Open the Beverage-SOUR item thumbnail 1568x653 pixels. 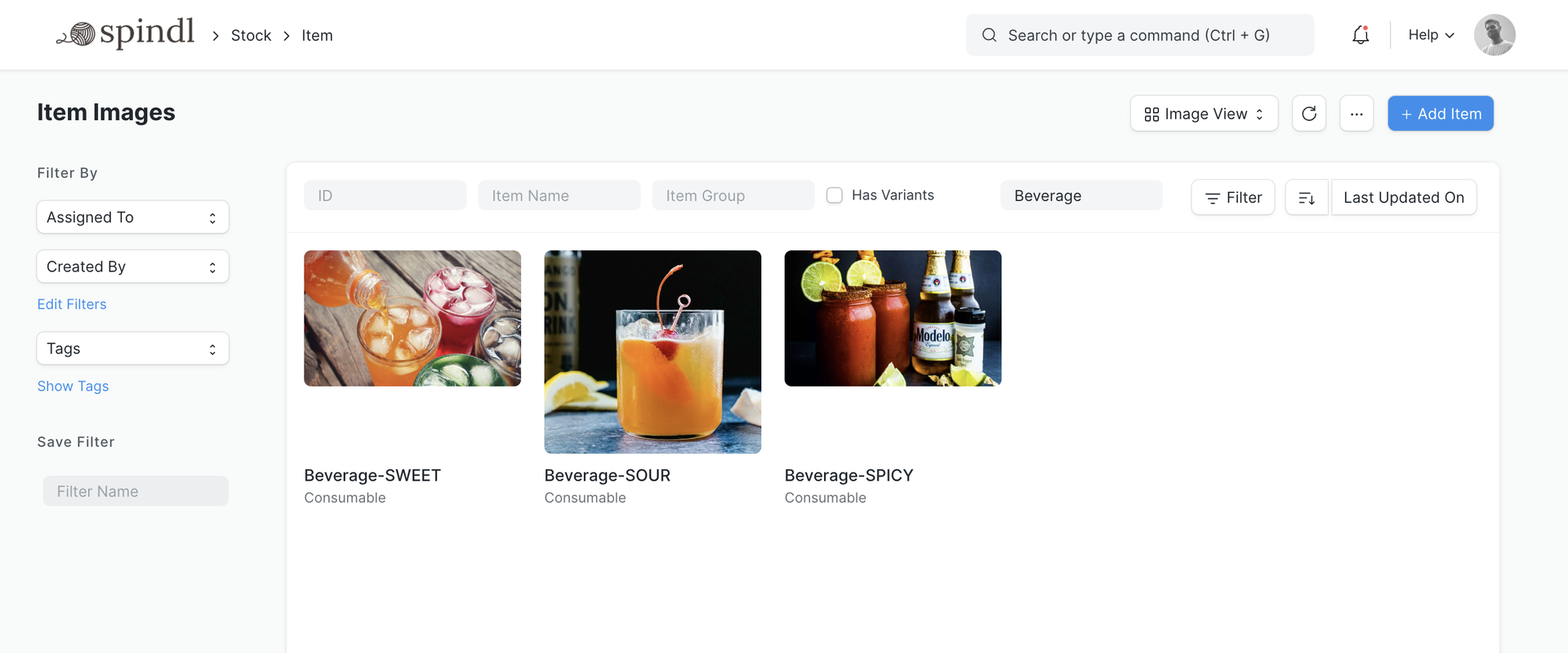tap(653, 351)
